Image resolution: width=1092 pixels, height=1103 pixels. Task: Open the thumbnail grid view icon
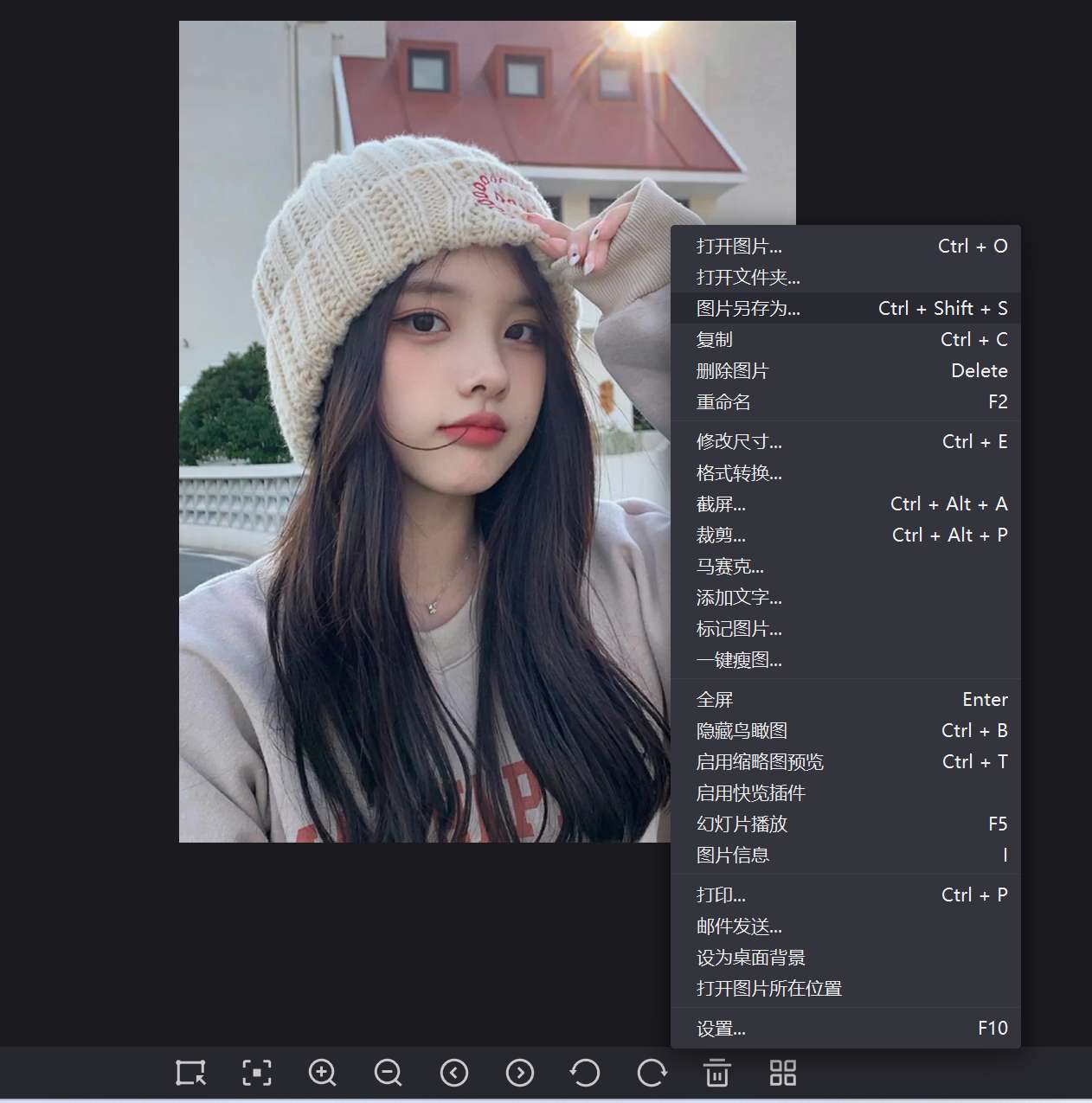click(783, 1073)
